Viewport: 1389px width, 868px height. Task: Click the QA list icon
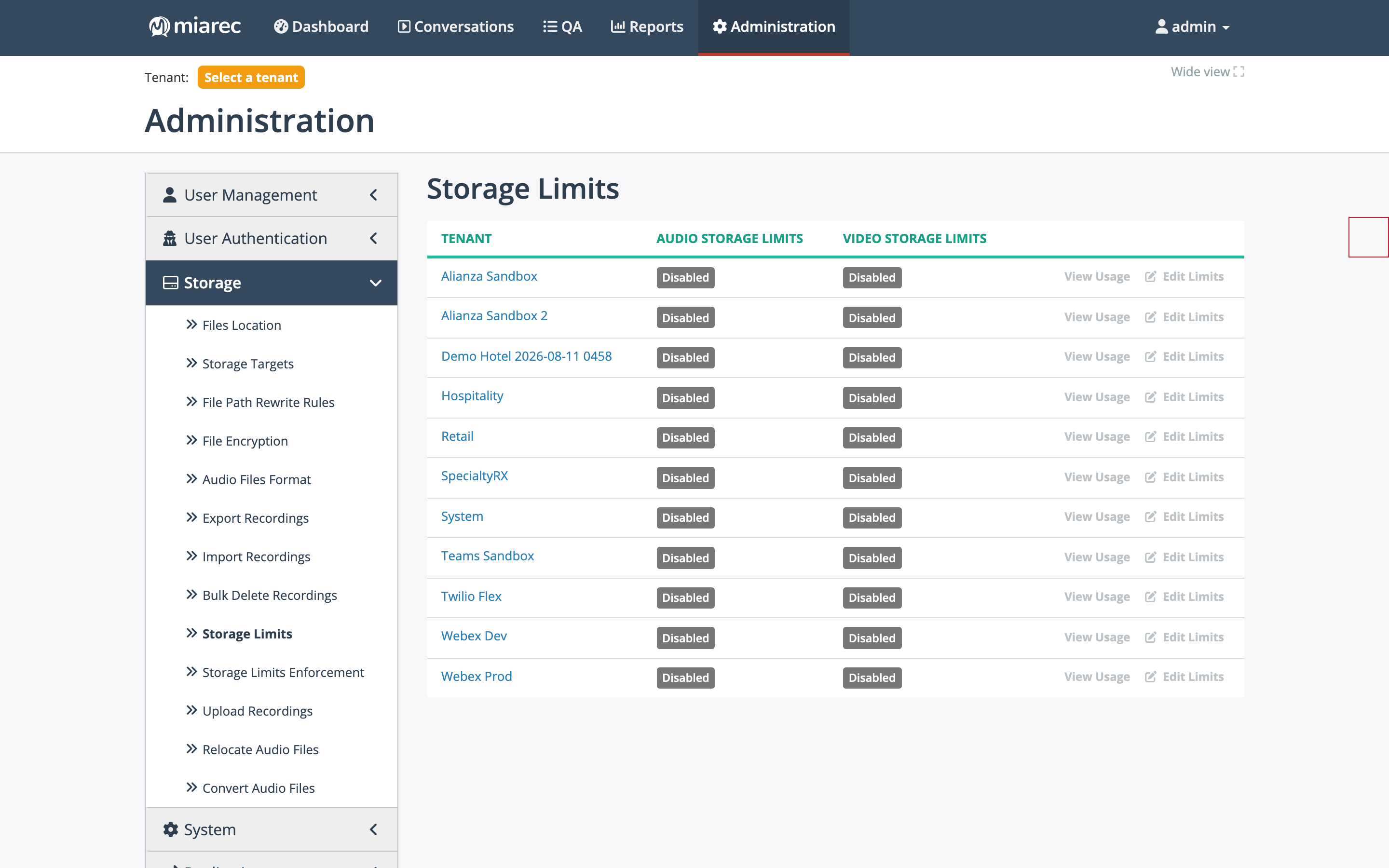click(550, 27)
